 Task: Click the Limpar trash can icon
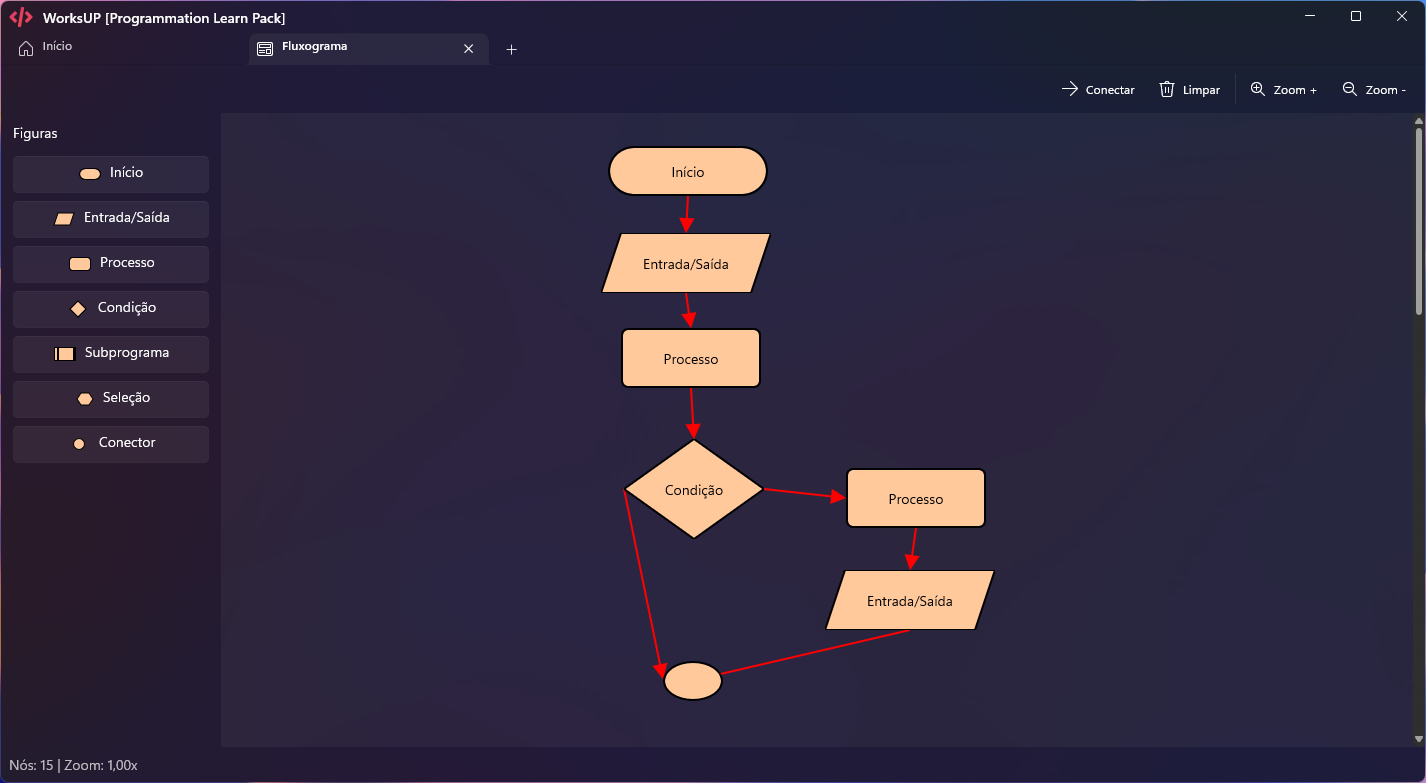click(x=1166, y=89)
